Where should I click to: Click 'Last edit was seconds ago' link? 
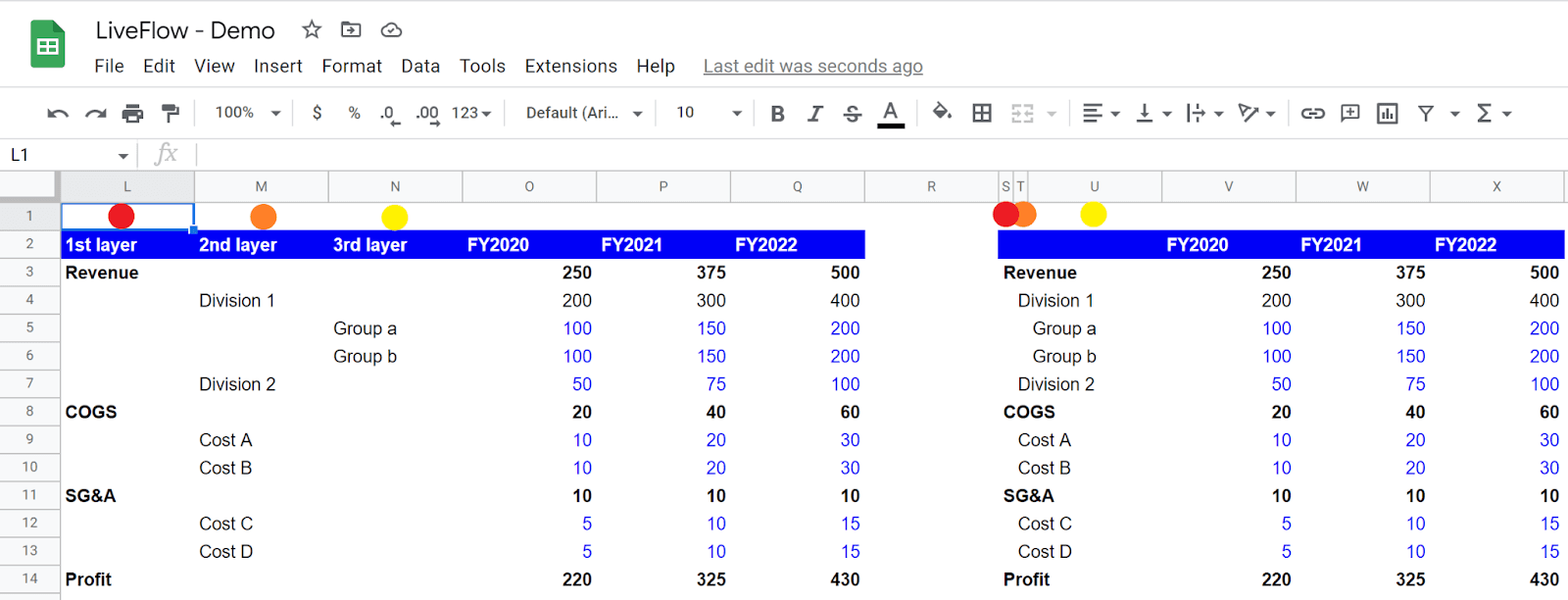point(812,66)
